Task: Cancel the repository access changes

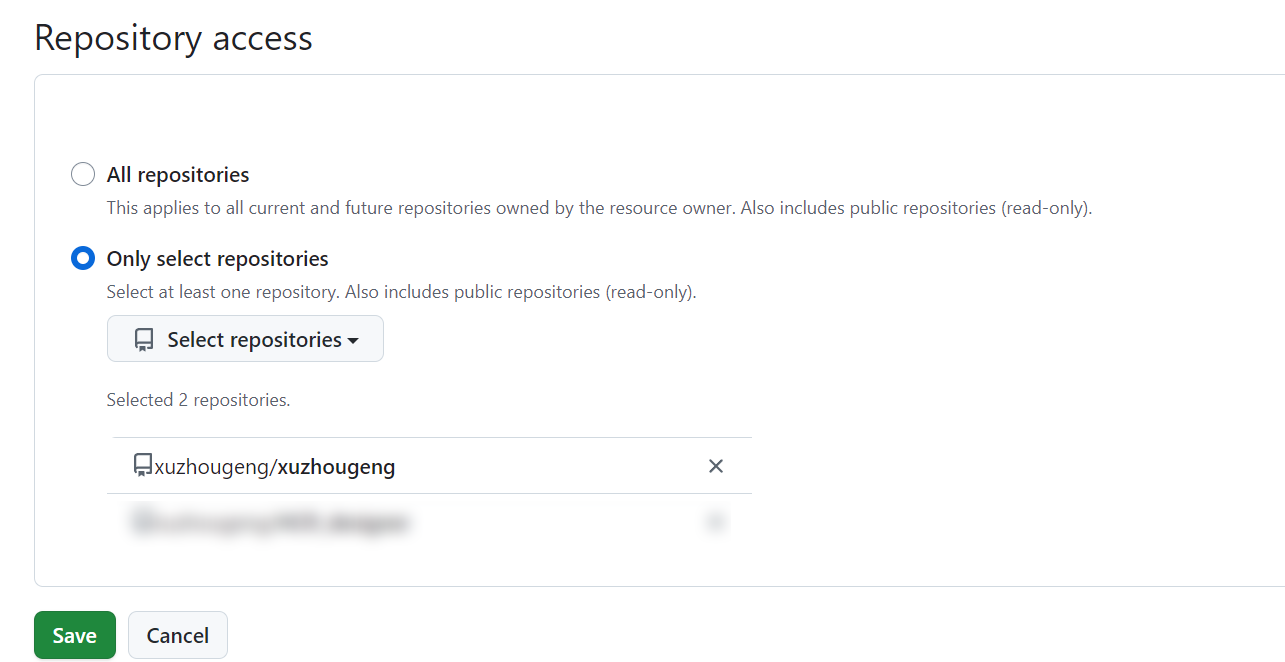Action: click(178, 636)
